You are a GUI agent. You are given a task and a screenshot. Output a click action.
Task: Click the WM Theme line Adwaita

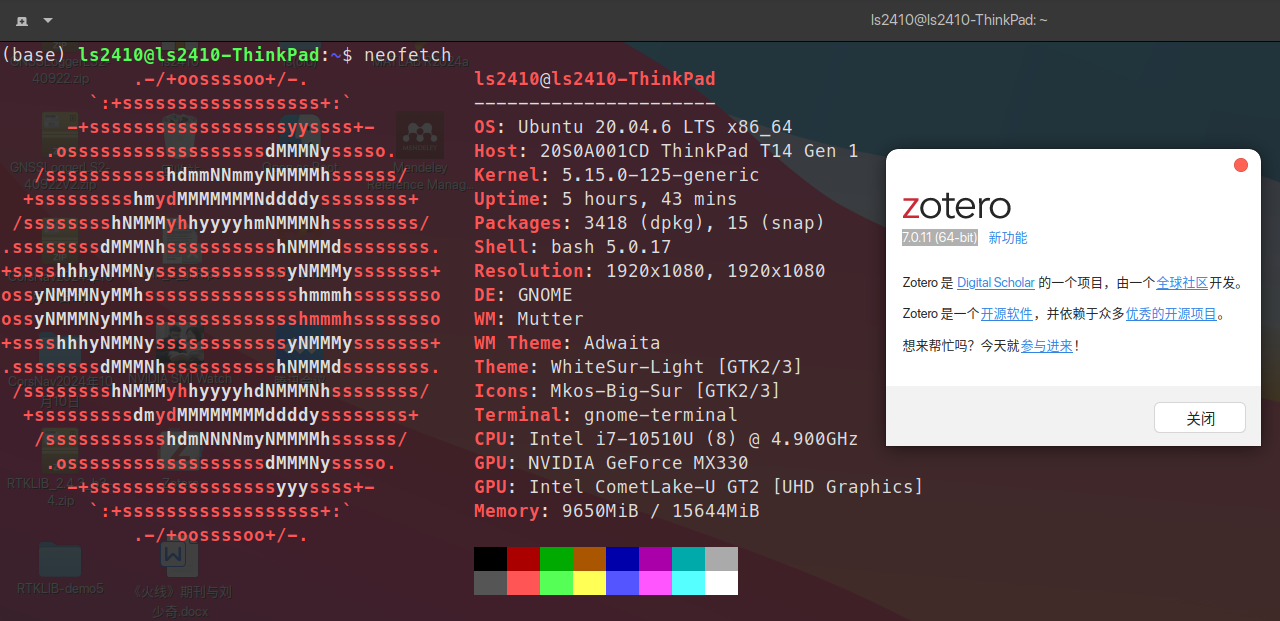point(567,343)
